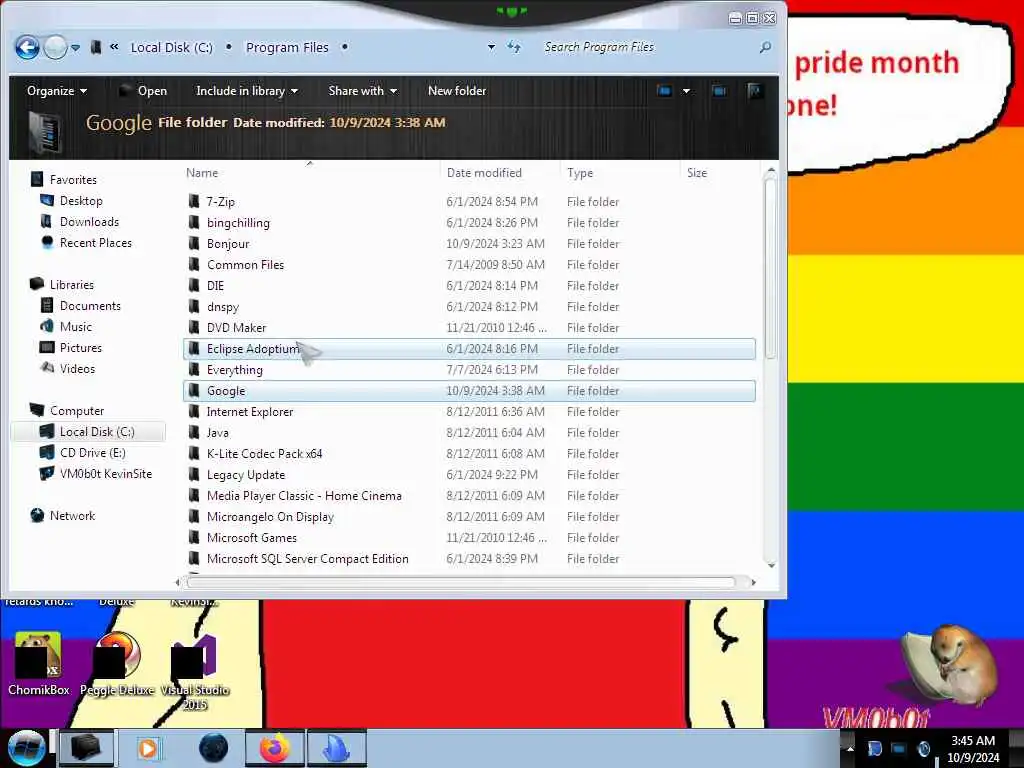1024x768 pixels.
Task: Select the Java folder icon
Action: 194,432
